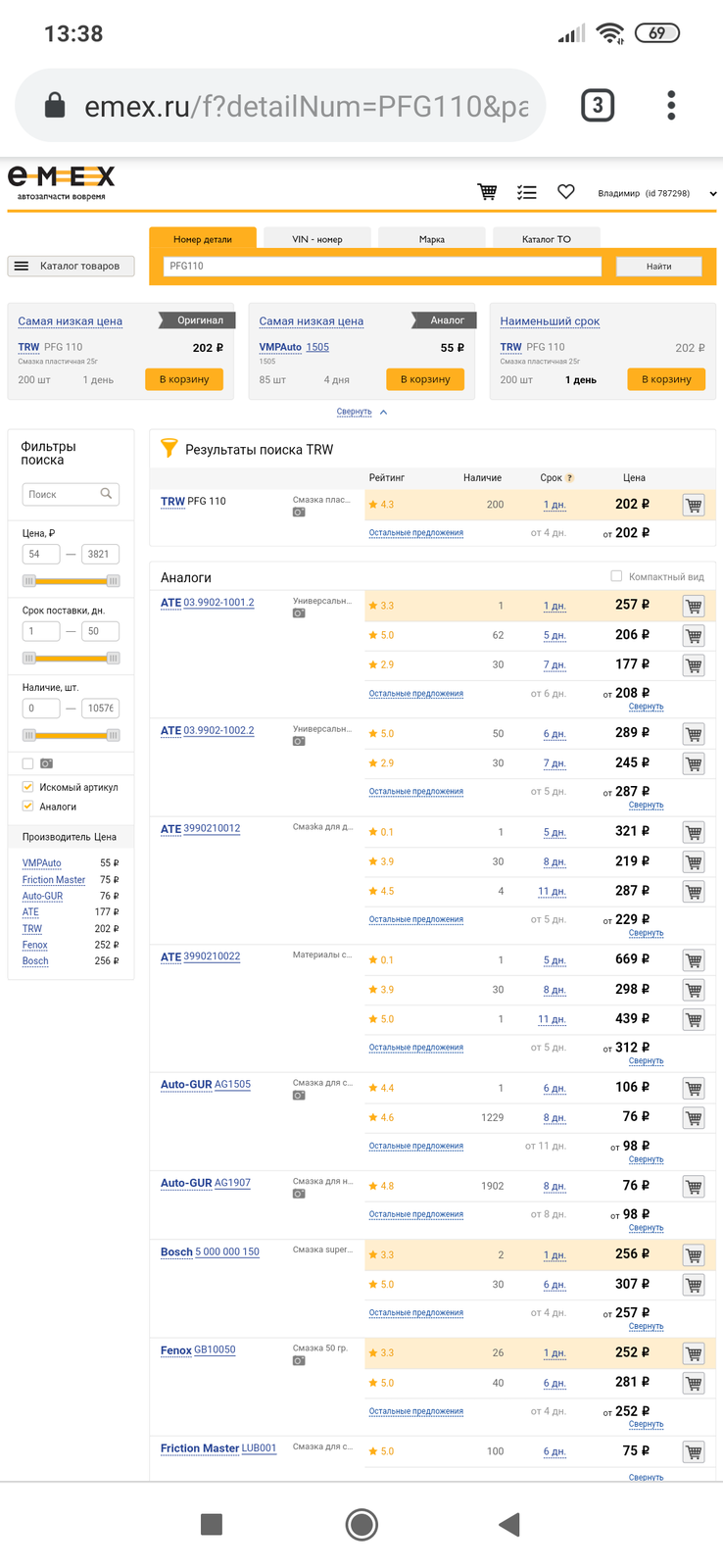
Task: Add Auto-GUR AG1505 at 106 ₽ to cart
Action: (x=694, y=1088)
